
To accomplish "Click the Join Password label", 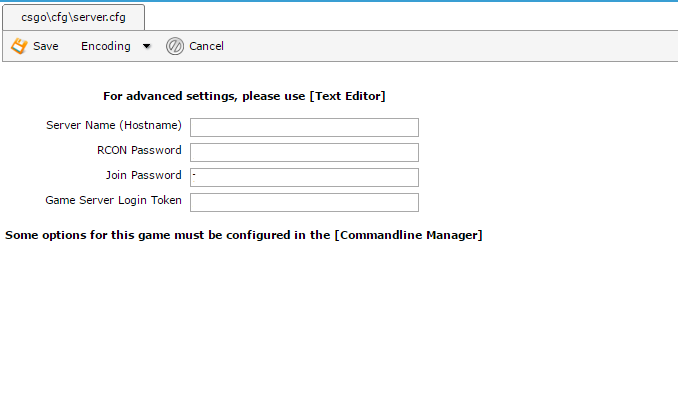I will click(144, 175).
